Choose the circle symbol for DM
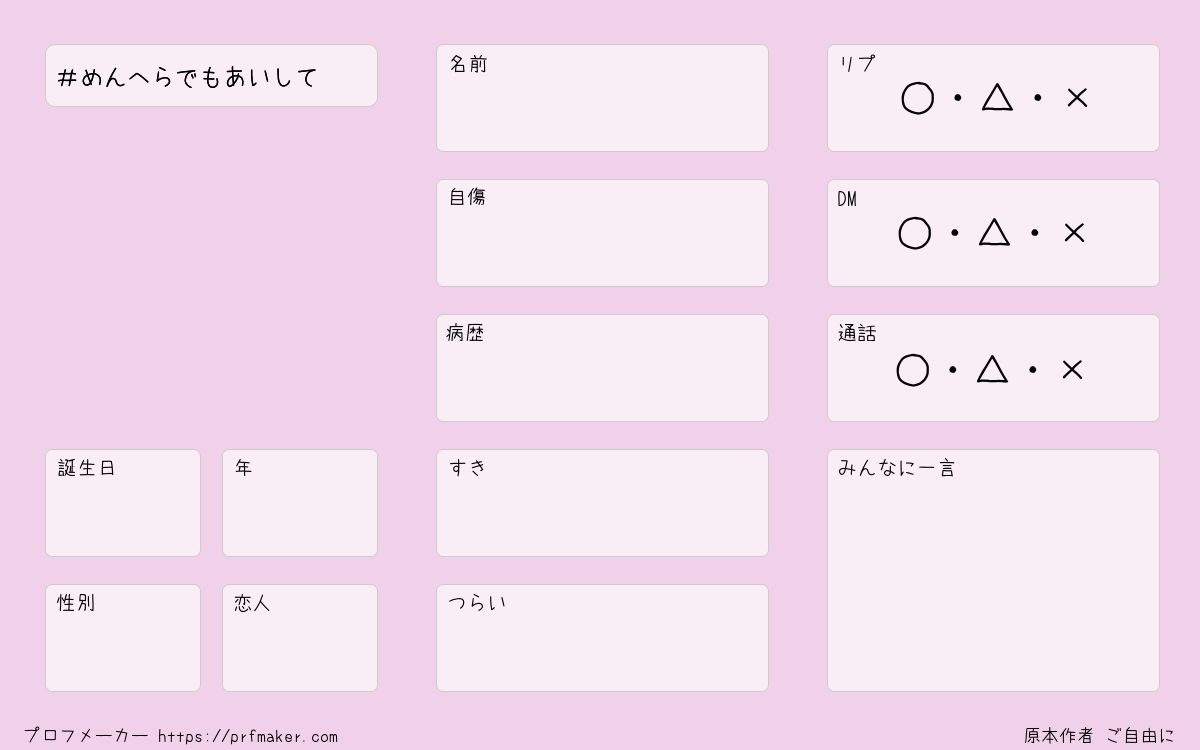 (914, 233)
